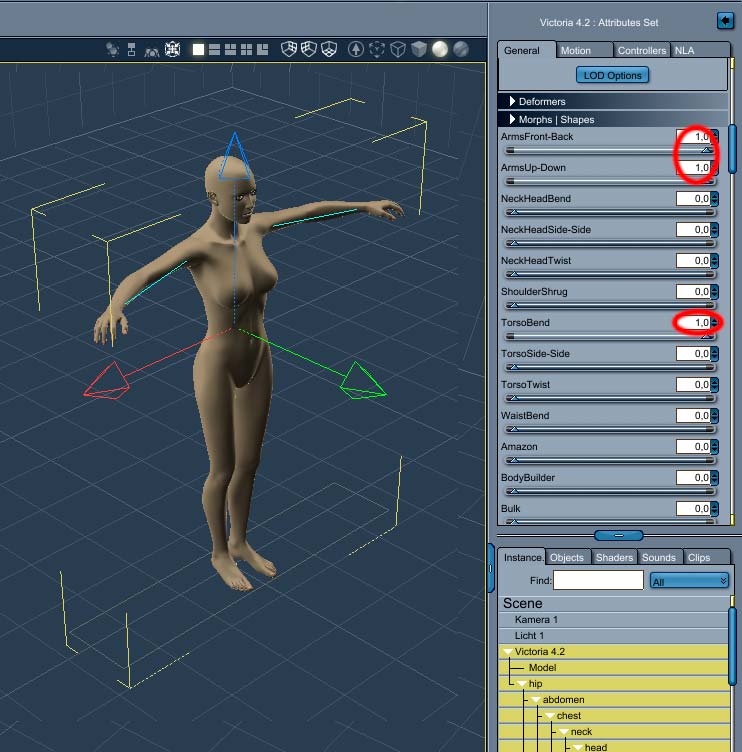This screenshot has width=742, height=752.
Task: Collapse the abdomen tree node
Action: coord(536,700)
